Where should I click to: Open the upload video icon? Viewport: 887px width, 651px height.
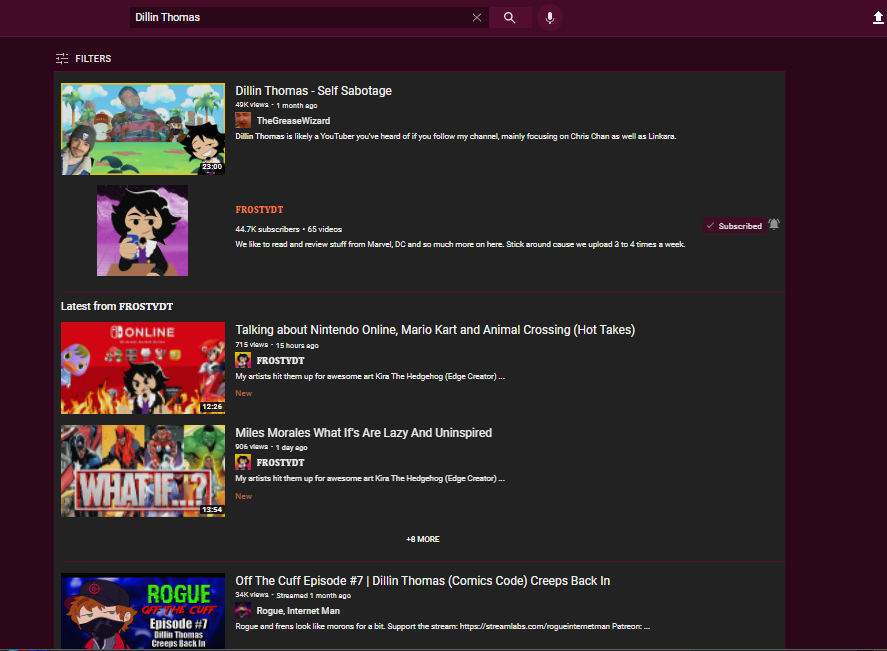(x=877, y=18)
